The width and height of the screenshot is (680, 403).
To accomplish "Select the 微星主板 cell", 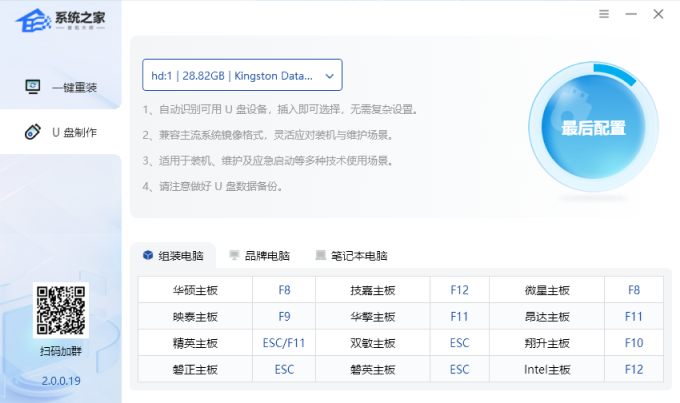I will 547,290.
